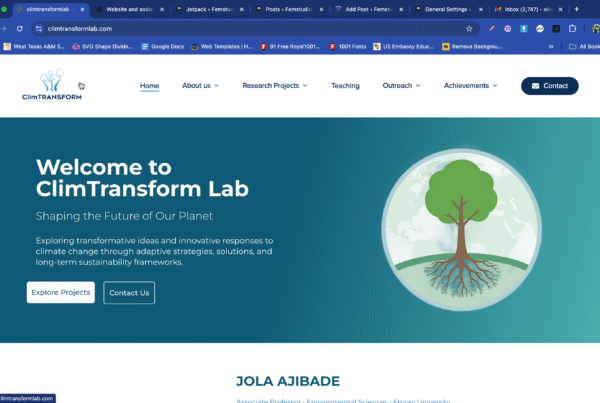The image size is (600, 403).
Task: Select Home in the navigation menu
Action: [149, 86]
